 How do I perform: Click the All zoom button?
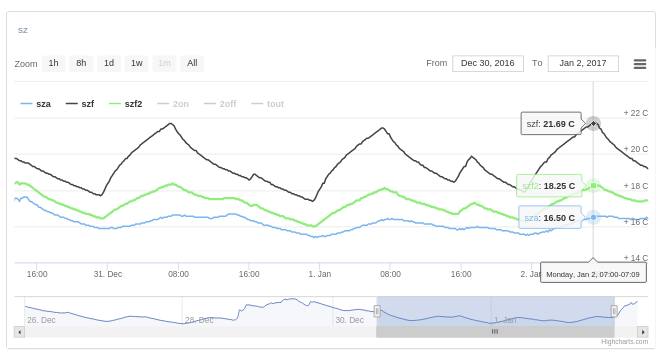pyautogui.click(x=192, y=63)
